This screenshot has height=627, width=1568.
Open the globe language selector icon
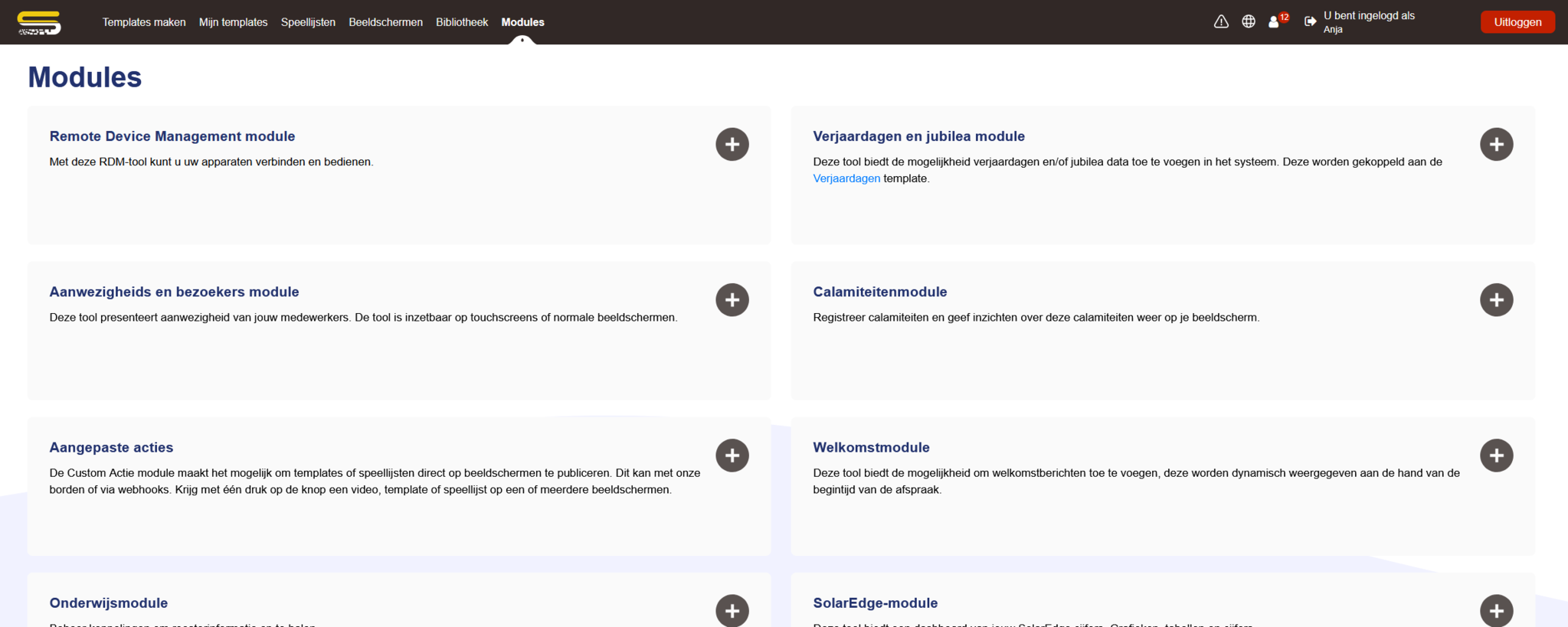click(x=1249, y=22)
